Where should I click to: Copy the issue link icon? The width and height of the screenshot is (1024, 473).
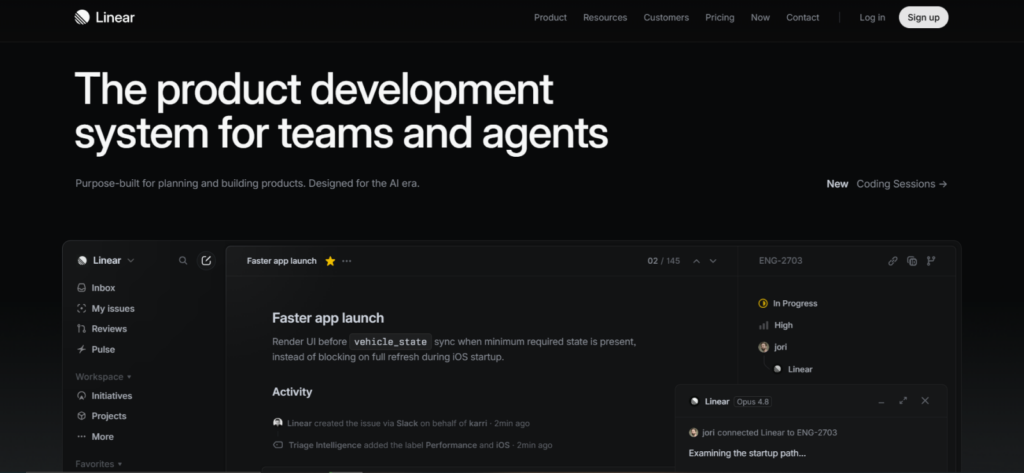(x=892, y=261)
